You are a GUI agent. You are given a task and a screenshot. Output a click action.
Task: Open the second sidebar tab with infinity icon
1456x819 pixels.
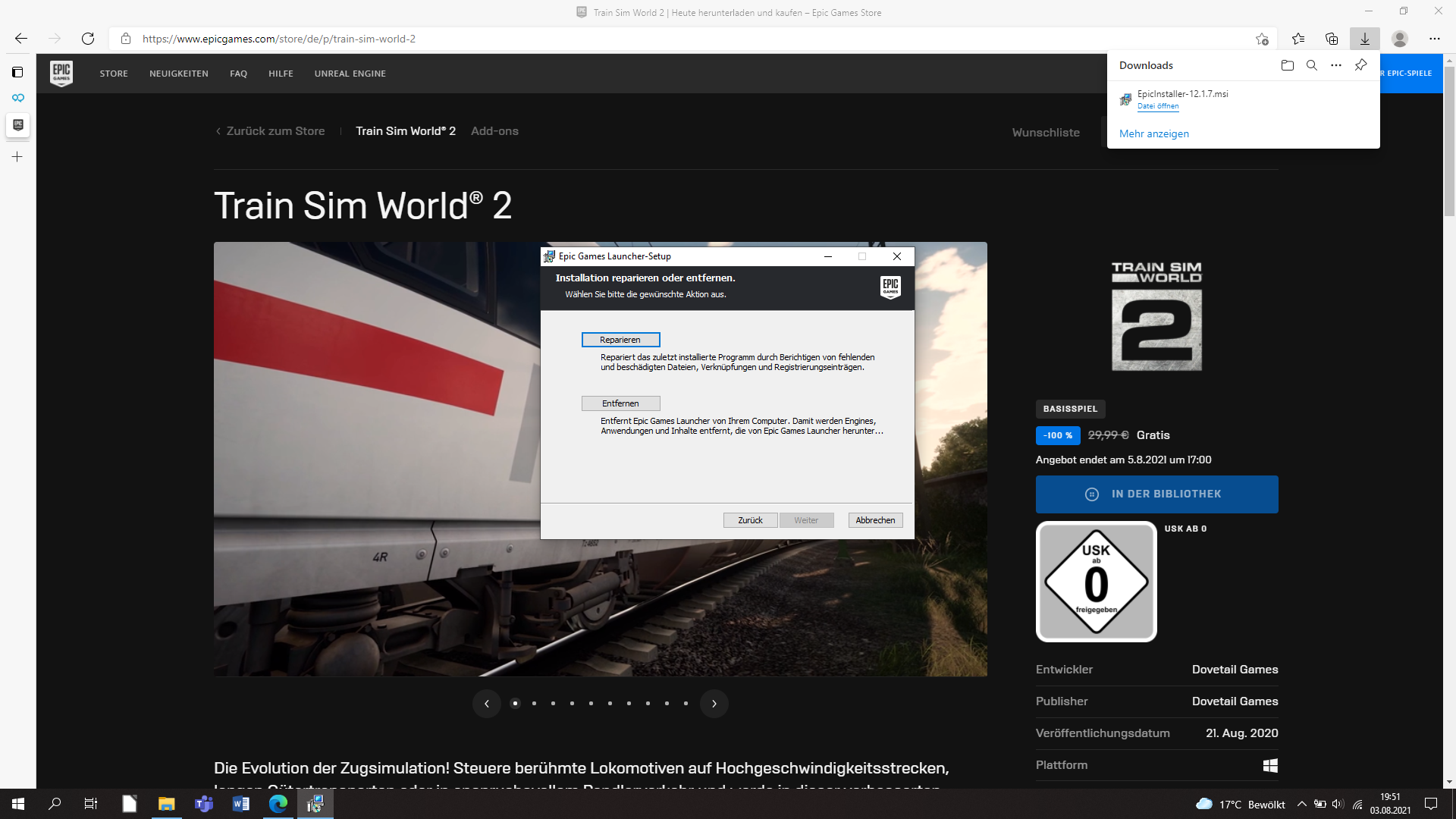coord(18,98)
